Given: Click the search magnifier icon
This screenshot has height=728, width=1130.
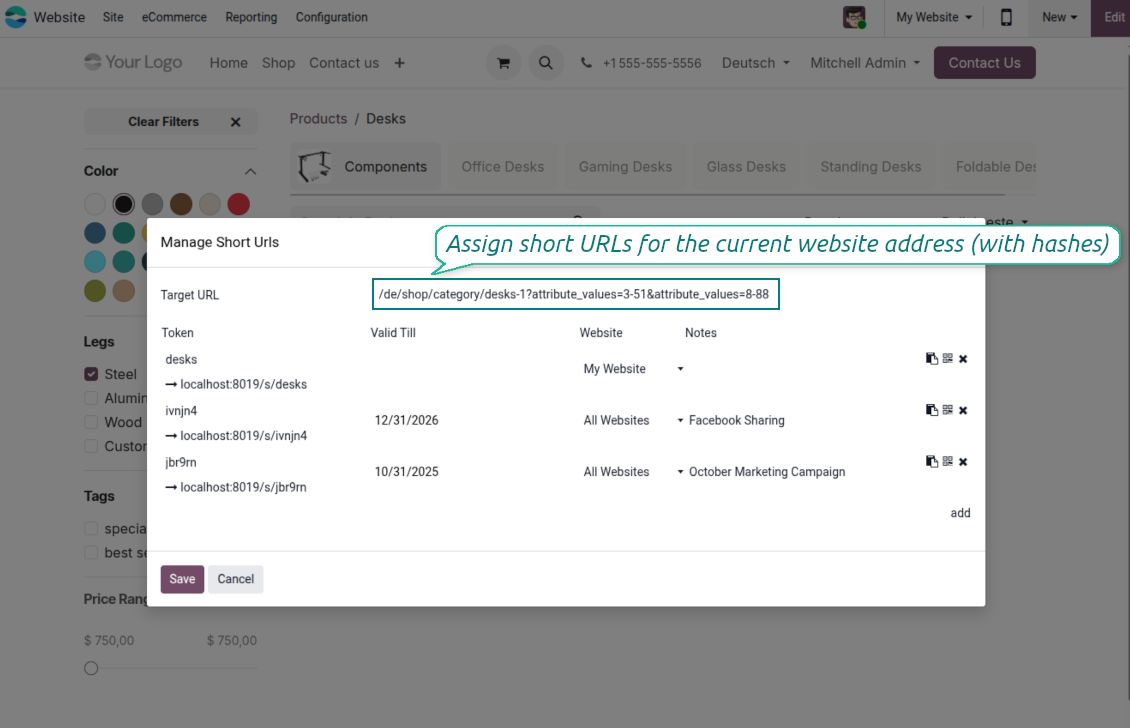Looking at the screenshot, I should [545, 63].
